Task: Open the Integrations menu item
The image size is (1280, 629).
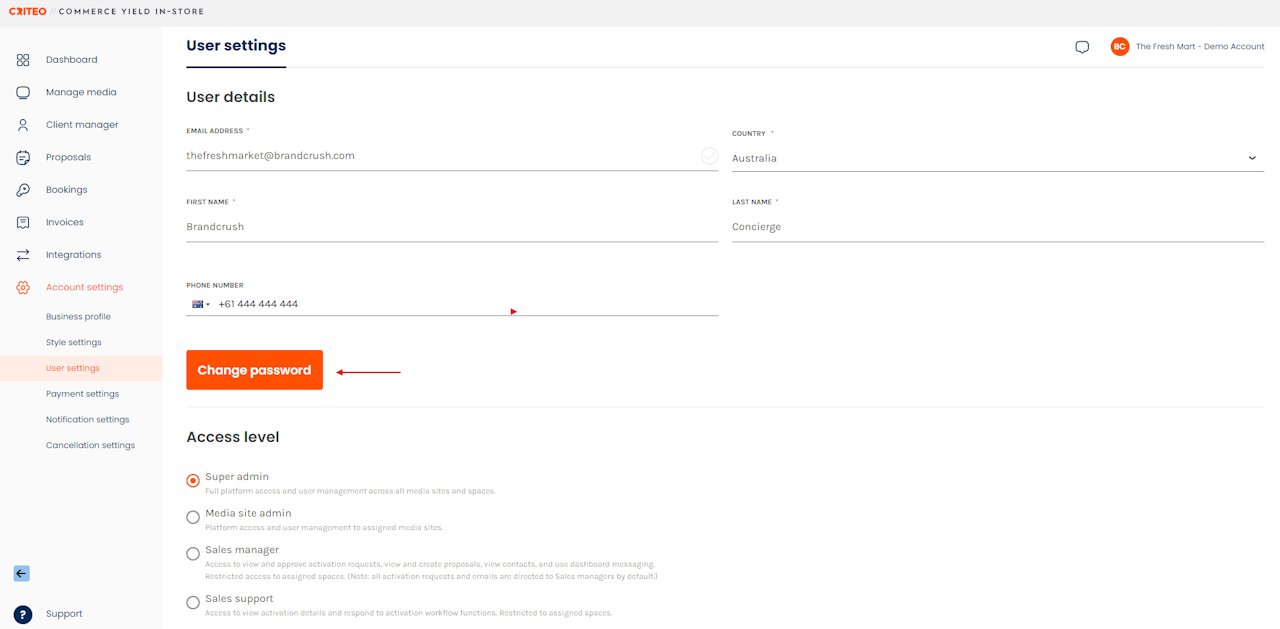Action: (x=74, y=255)
